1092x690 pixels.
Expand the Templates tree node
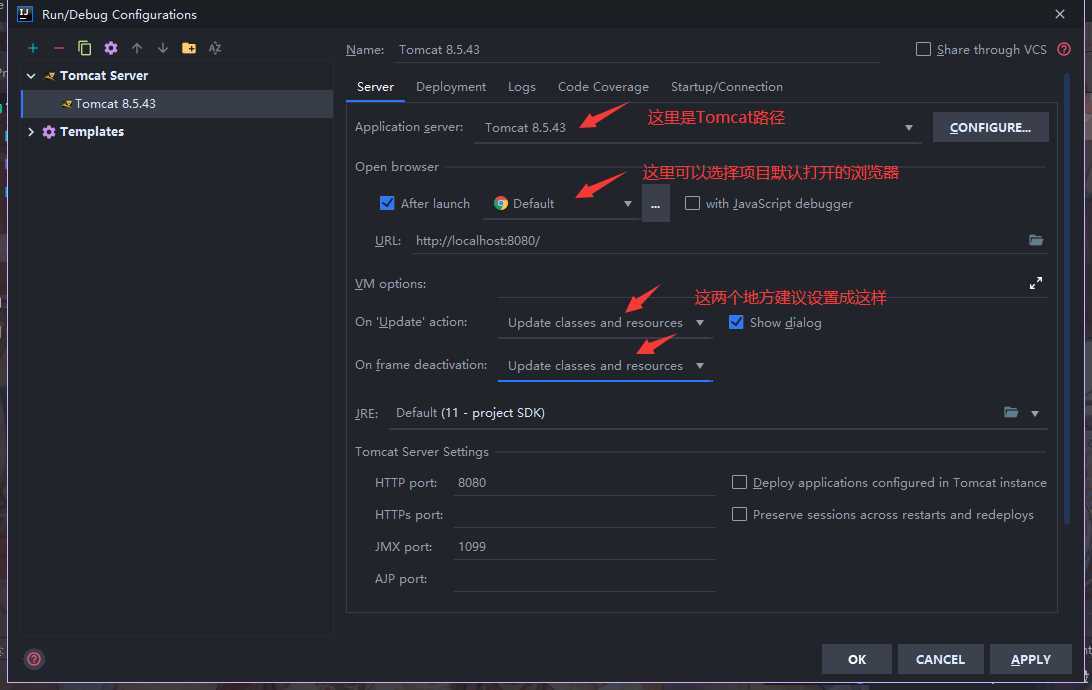(x=31, y=132)
